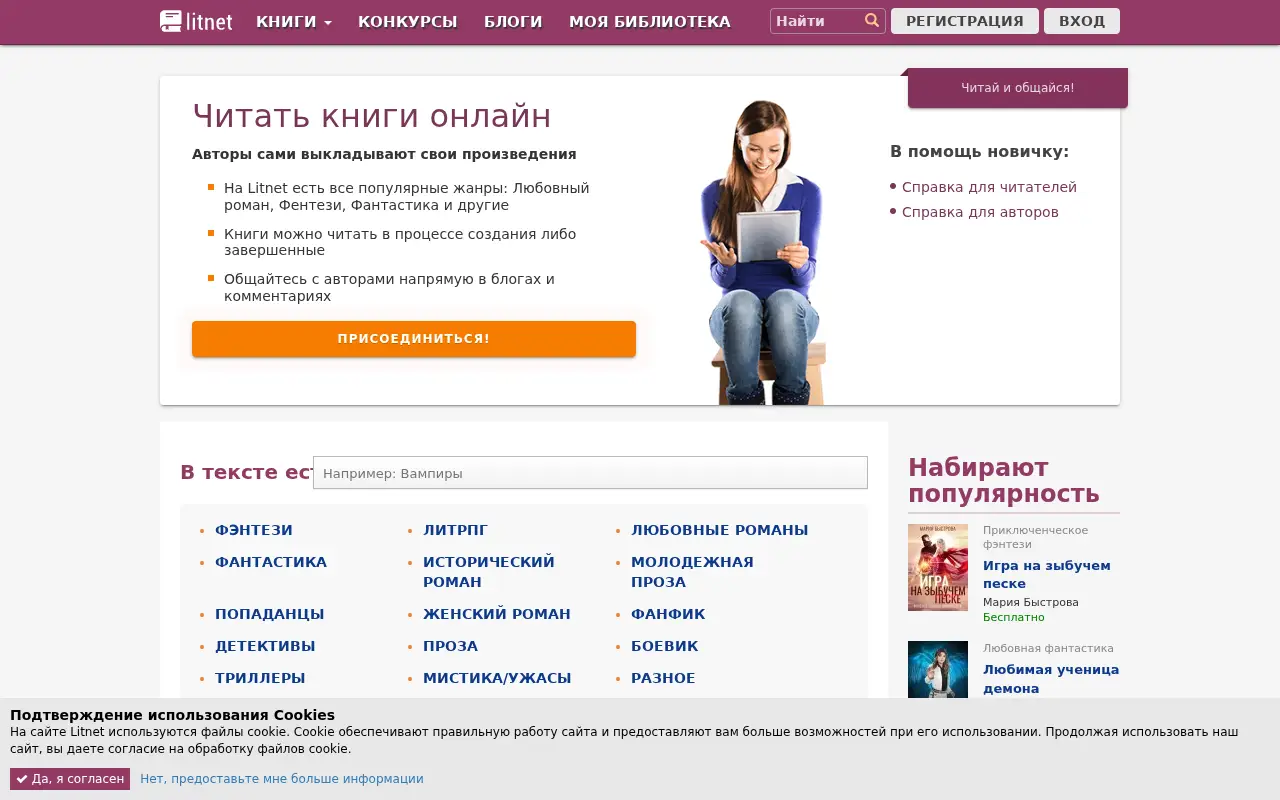Click the Litnet logo
The width and height of the screenshot is (1280, 800).
point(196,21)
